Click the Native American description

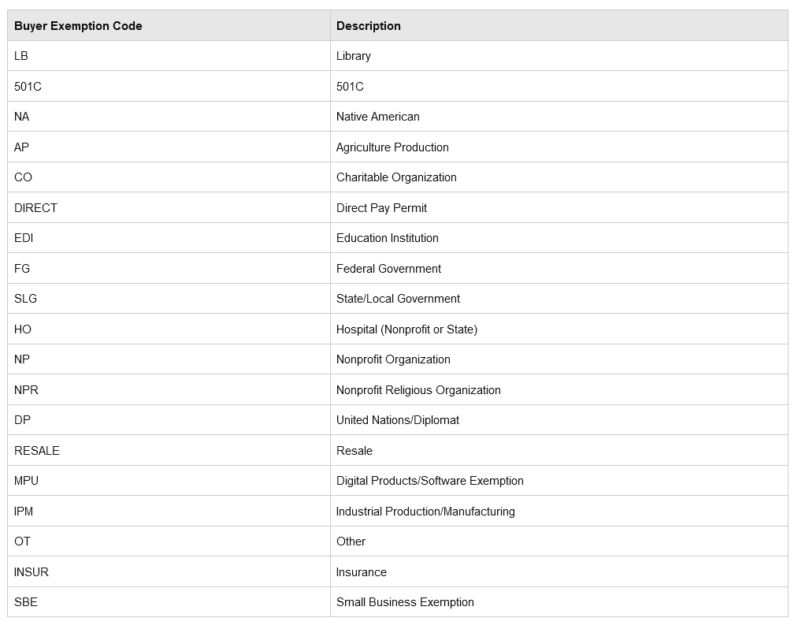pos(378,117)
